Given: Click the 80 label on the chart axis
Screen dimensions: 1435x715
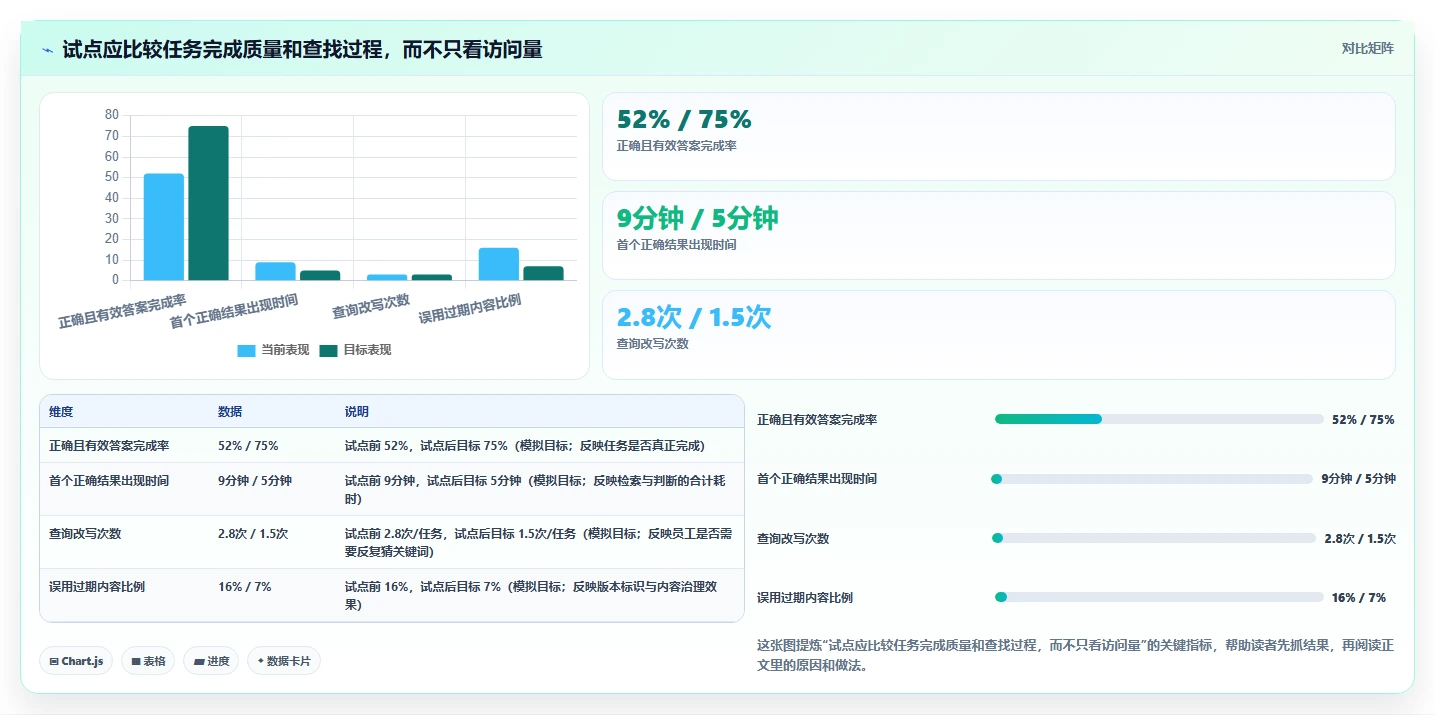Looking at the screenshot, I should tap(112, 115).
